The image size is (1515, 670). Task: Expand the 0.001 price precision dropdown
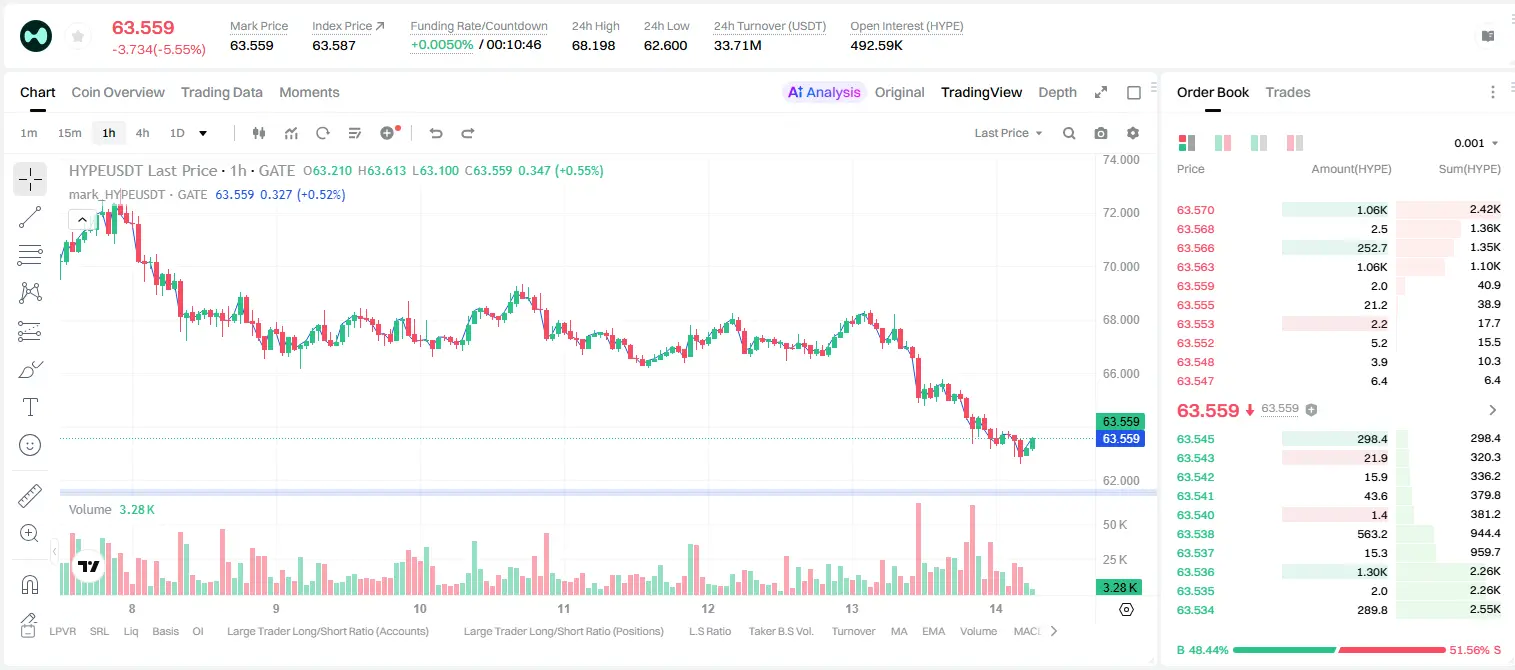coord(1476,143)
